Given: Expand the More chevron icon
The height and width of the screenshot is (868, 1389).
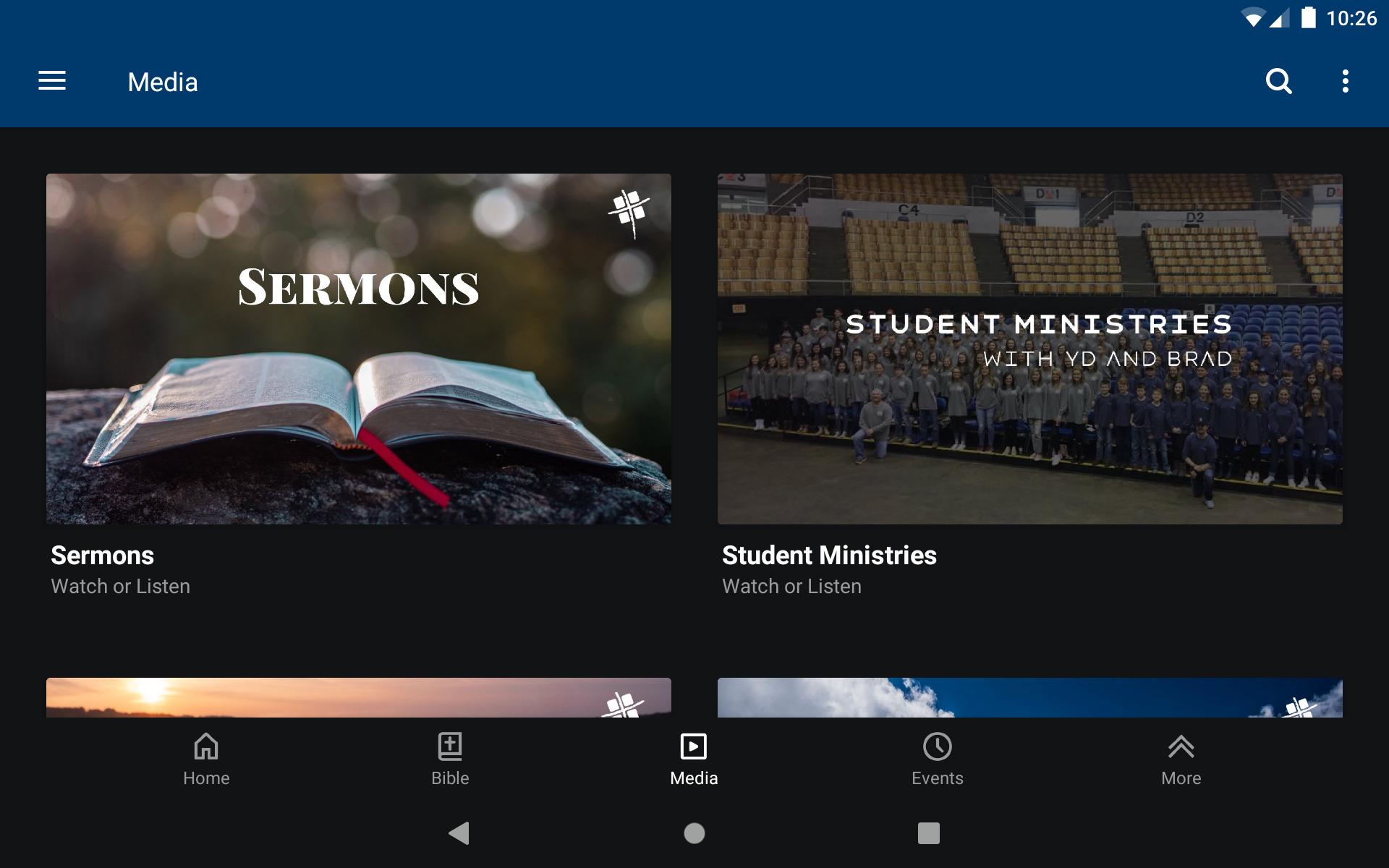Looking at the screenshot, I should (1181, 746).
